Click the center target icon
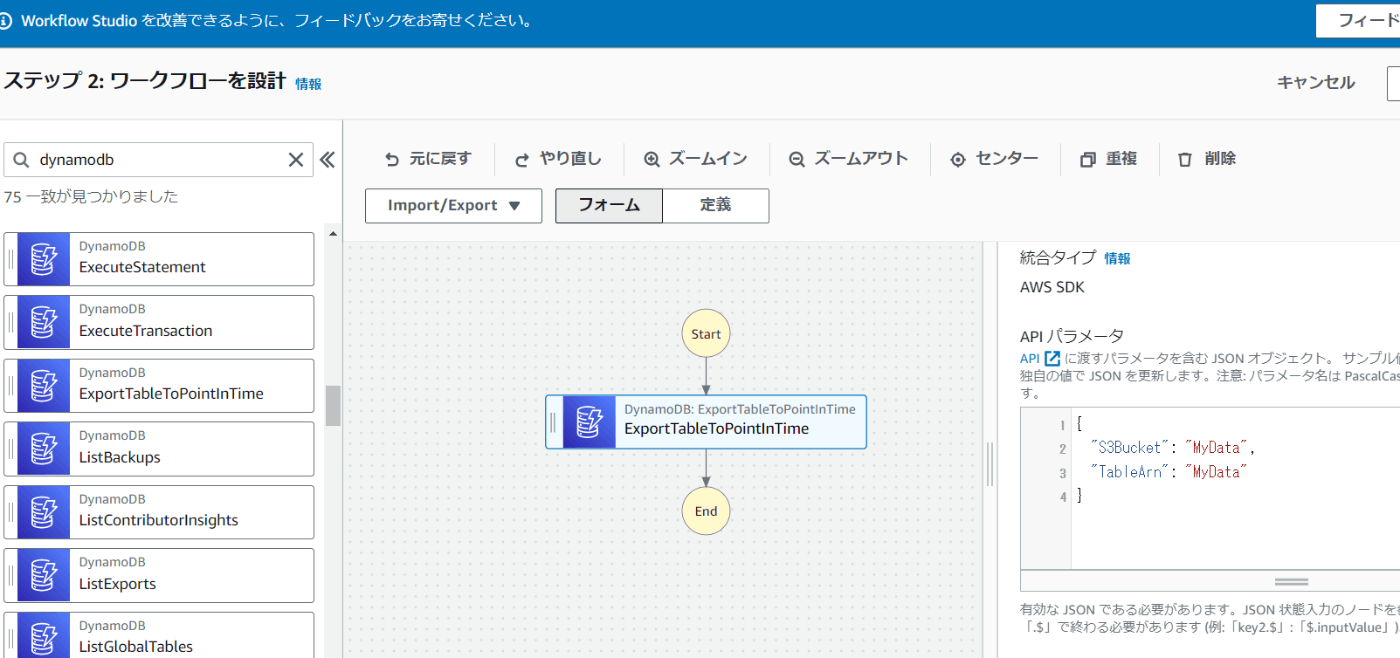The height and width of the screenshot is (658, 1400). click(x=958, y=159)
